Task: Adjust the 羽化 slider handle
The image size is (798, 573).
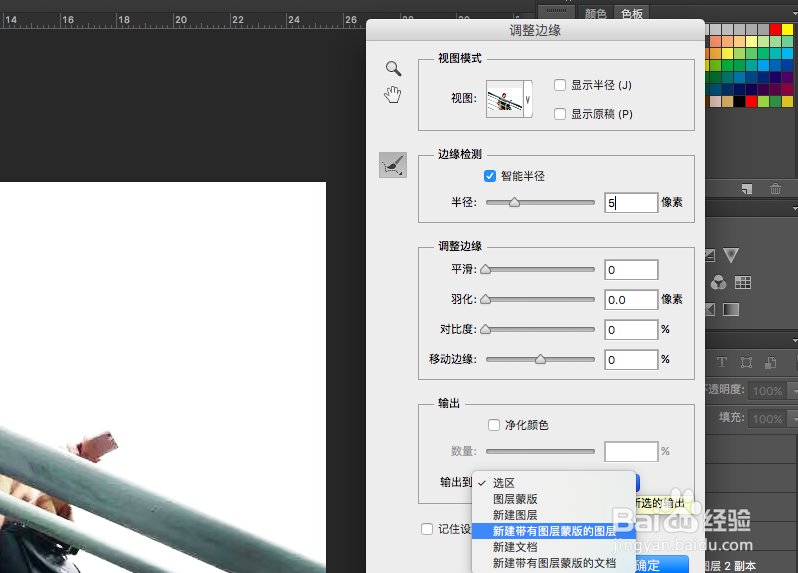Action: click(x=486, y=299)
